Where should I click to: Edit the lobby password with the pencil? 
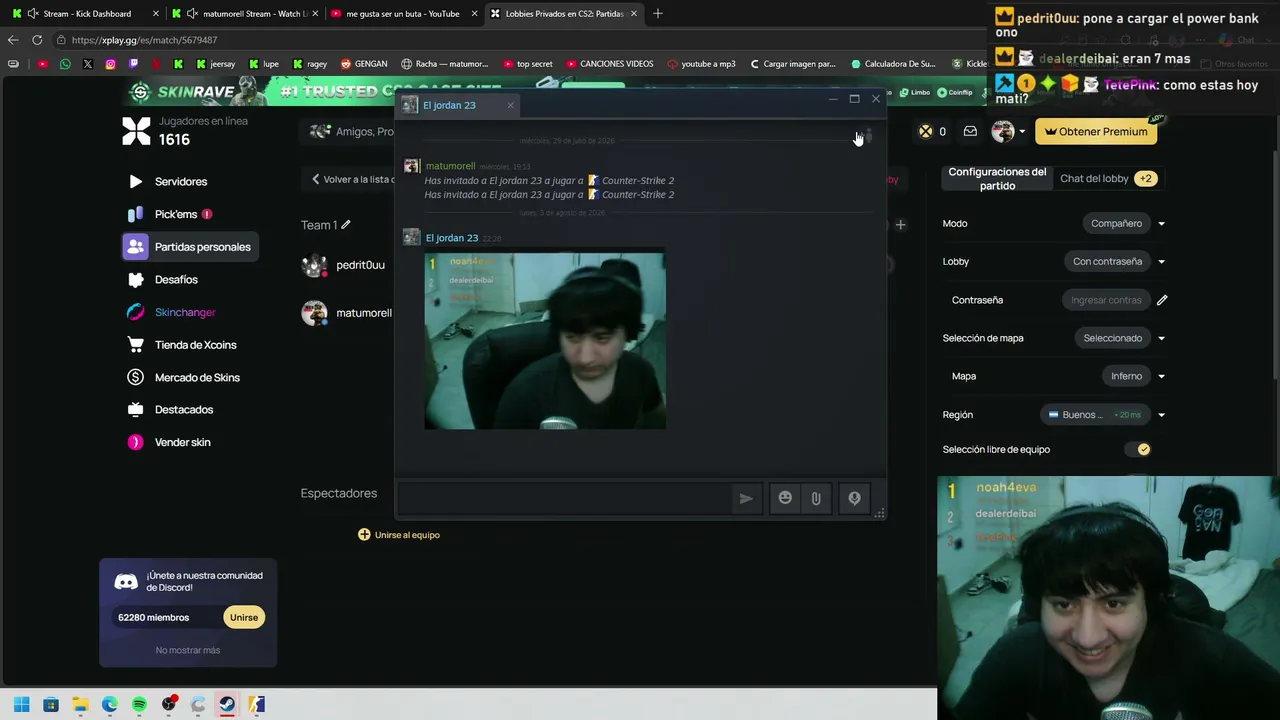coord(1162,300)
